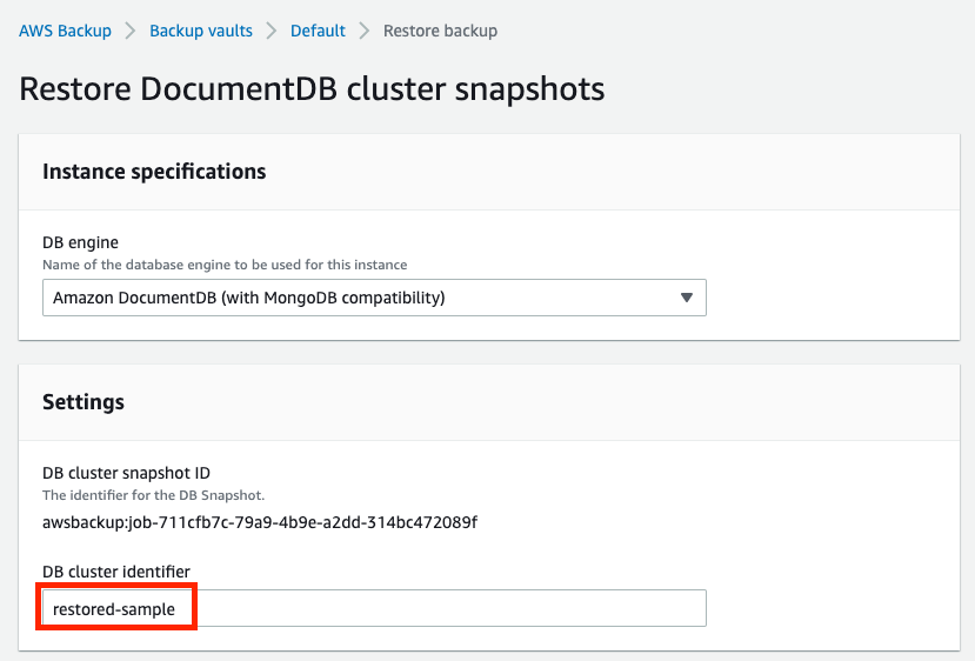Go to the Default vault breadcrumb
This screenshot has width=977, height=662.
pyautogui.click(x=317, y=31)
